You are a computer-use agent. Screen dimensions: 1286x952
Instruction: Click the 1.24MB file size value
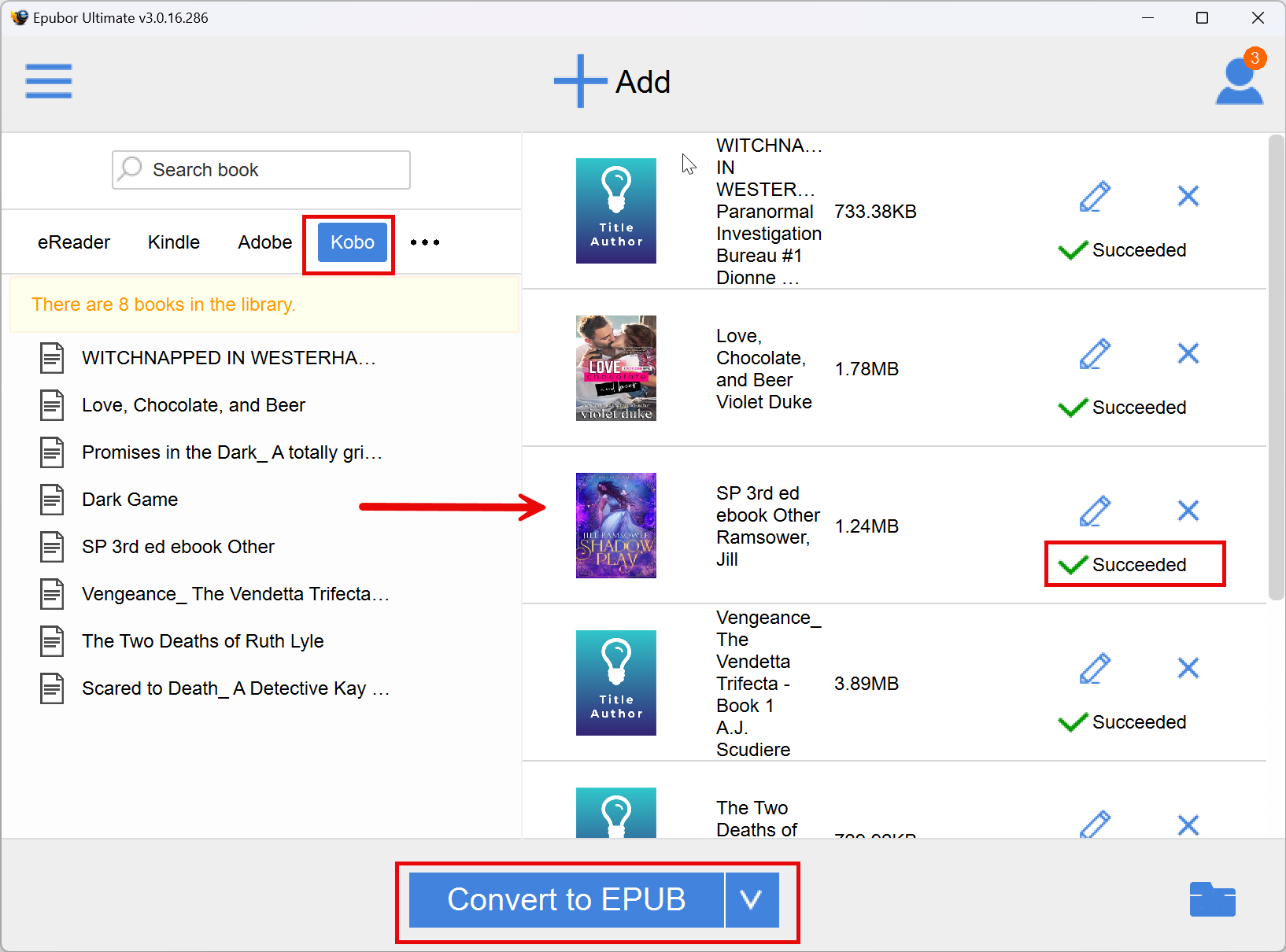pos(867,526)
